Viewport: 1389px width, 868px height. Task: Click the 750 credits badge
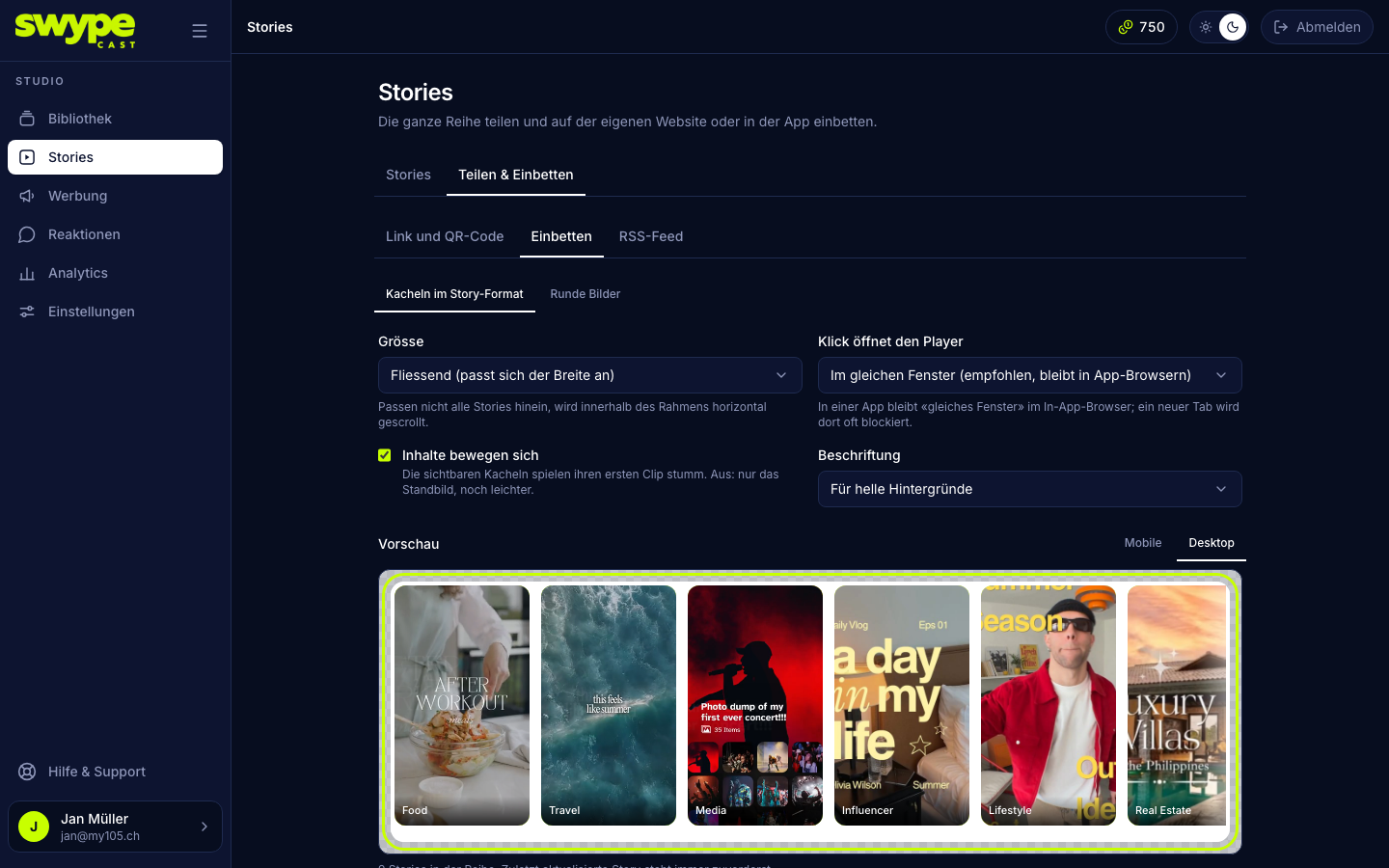(1141, 27)
